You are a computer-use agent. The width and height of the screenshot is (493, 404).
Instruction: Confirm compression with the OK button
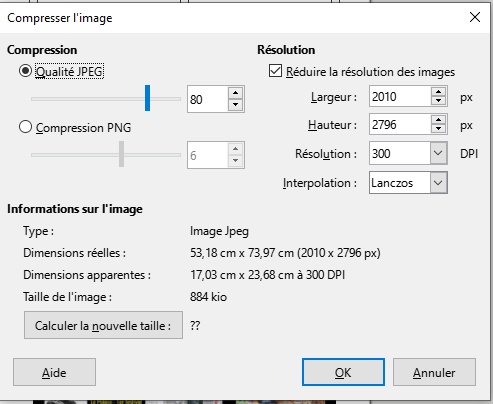pyautogui.click(x=343, y=372)
